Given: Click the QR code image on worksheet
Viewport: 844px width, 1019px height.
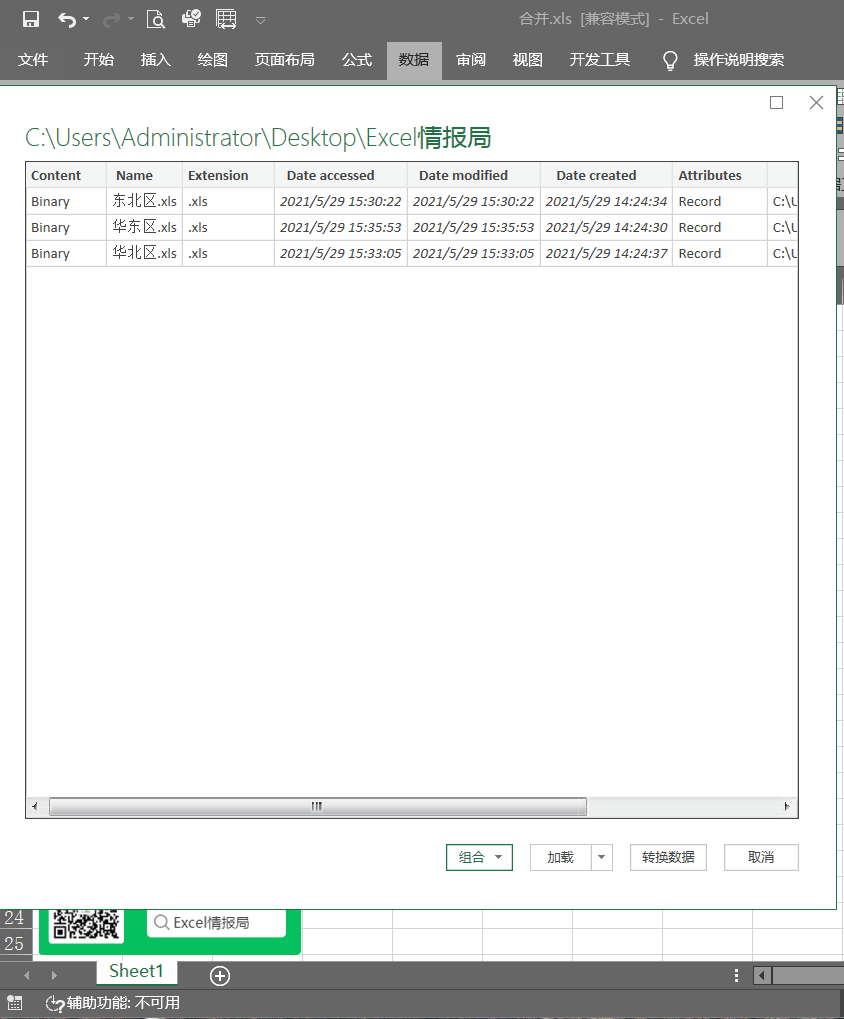Looking at the screenshot, I should [86, 925].
